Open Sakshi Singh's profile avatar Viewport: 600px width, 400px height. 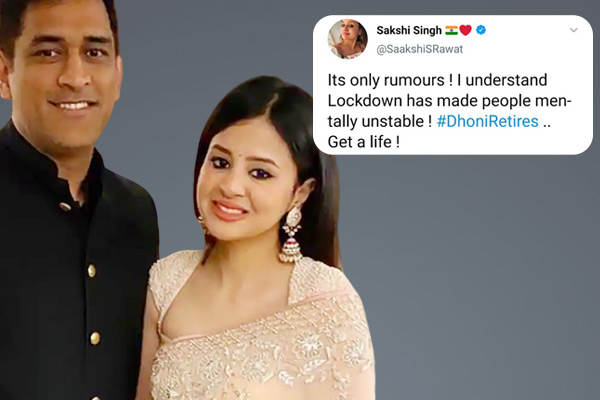point(347,39)
